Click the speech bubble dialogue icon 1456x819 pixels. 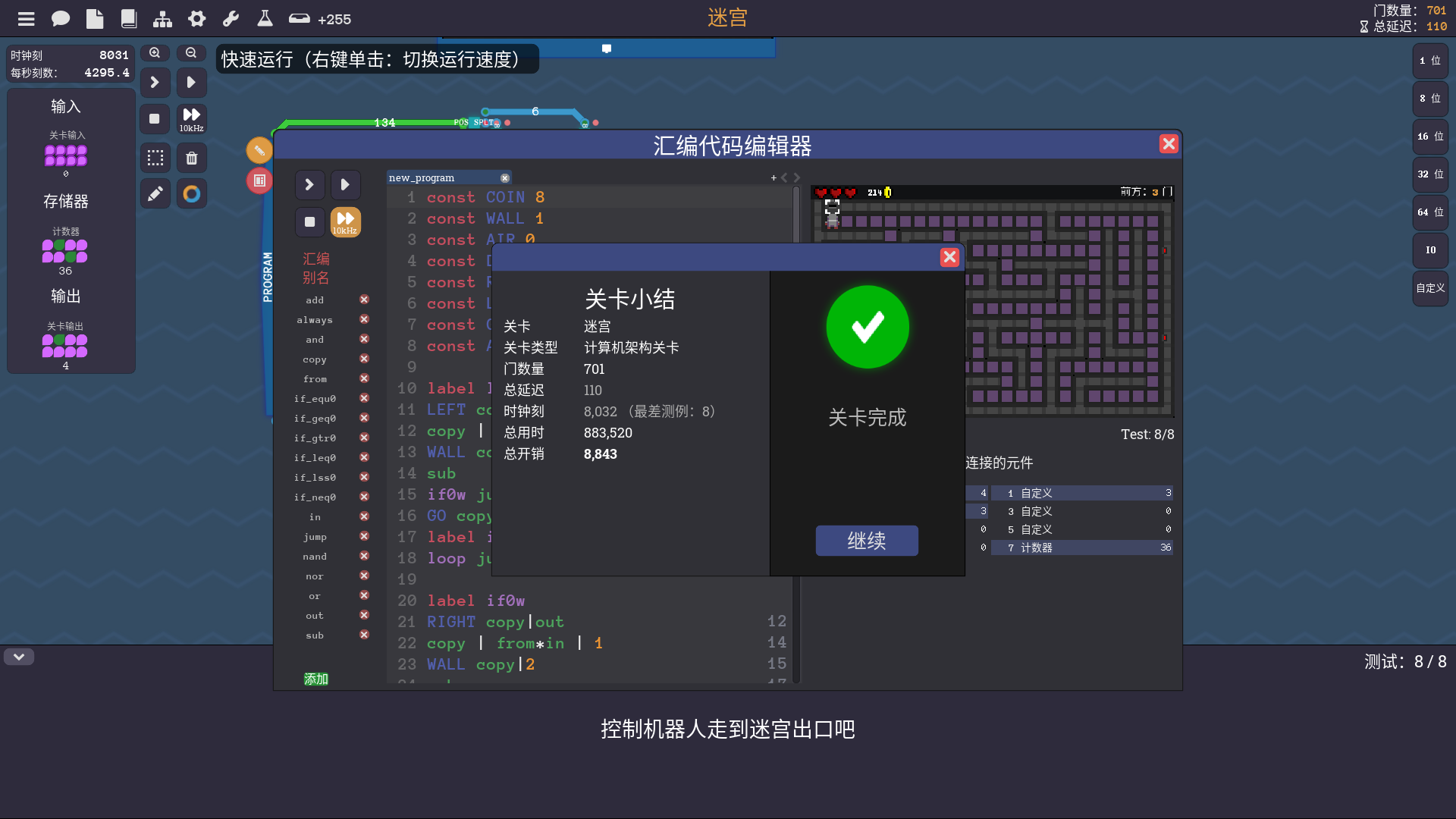(61, 19)
